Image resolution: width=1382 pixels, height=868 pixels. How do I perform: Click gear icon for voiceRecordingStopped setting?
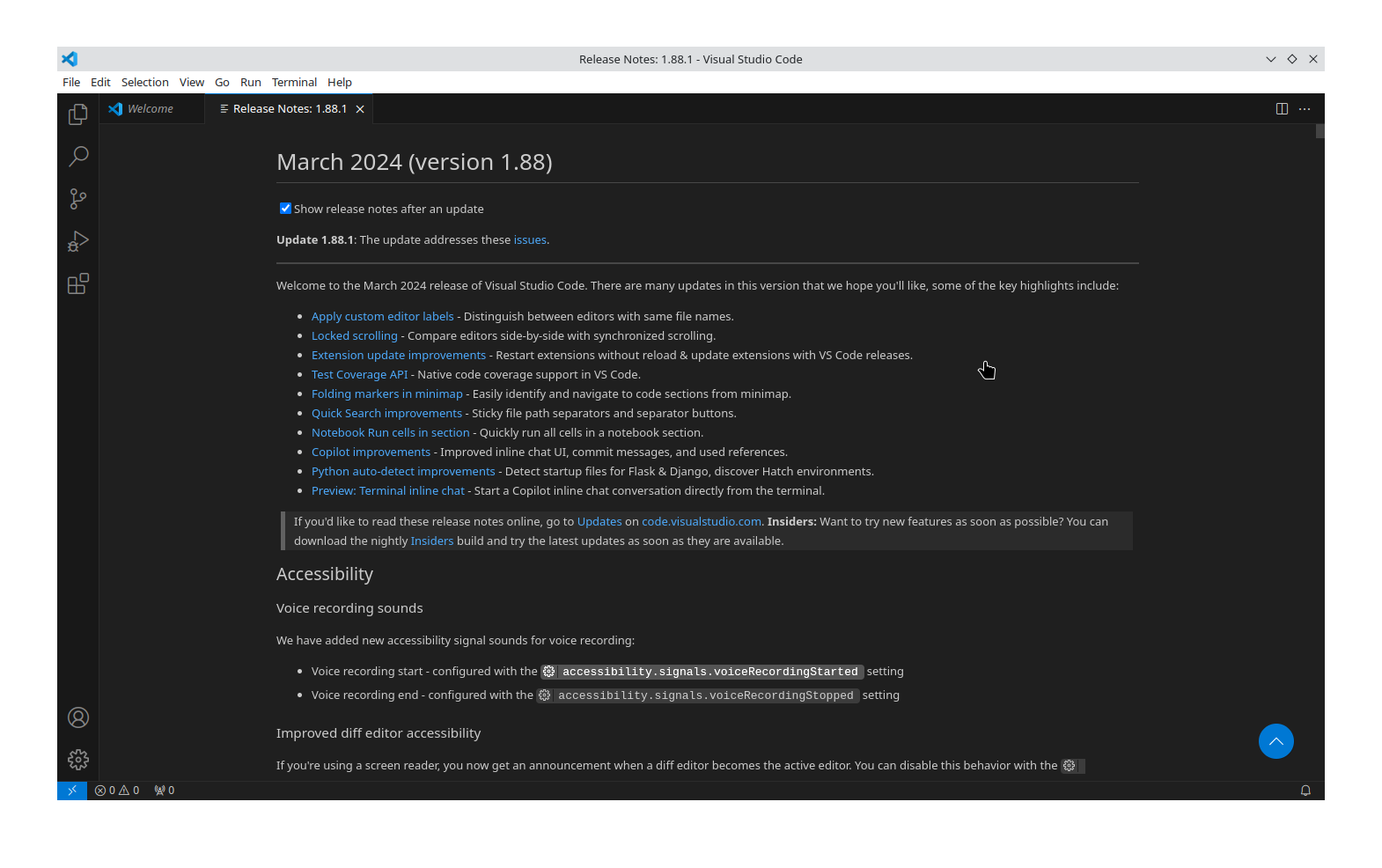[545, 695]
